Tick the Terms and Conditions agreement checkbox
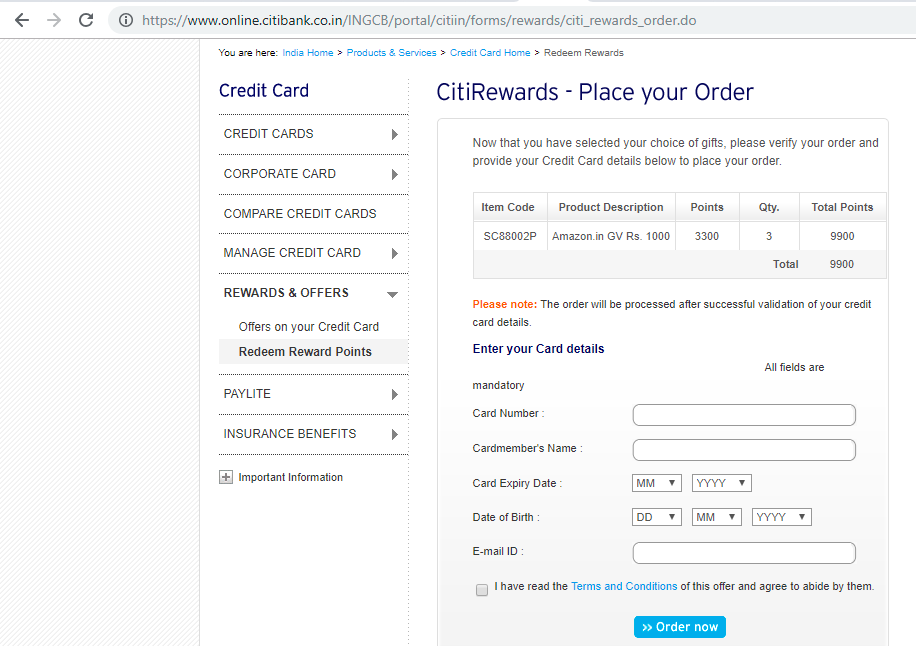 482,590
